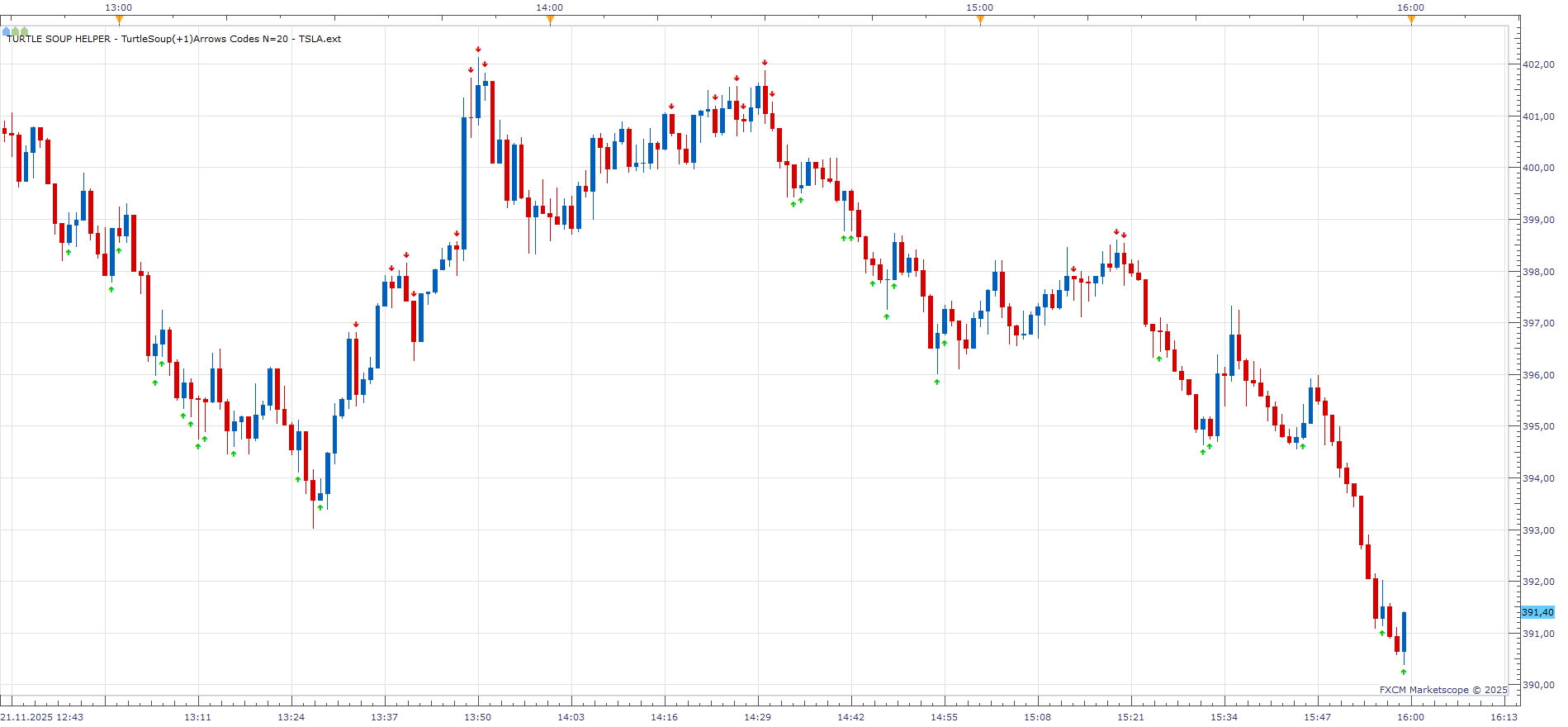The image size is (1568, 727).
Task: Click the 390,00 price axis label
Action: pyautogui.click(x=1538, y=685)
